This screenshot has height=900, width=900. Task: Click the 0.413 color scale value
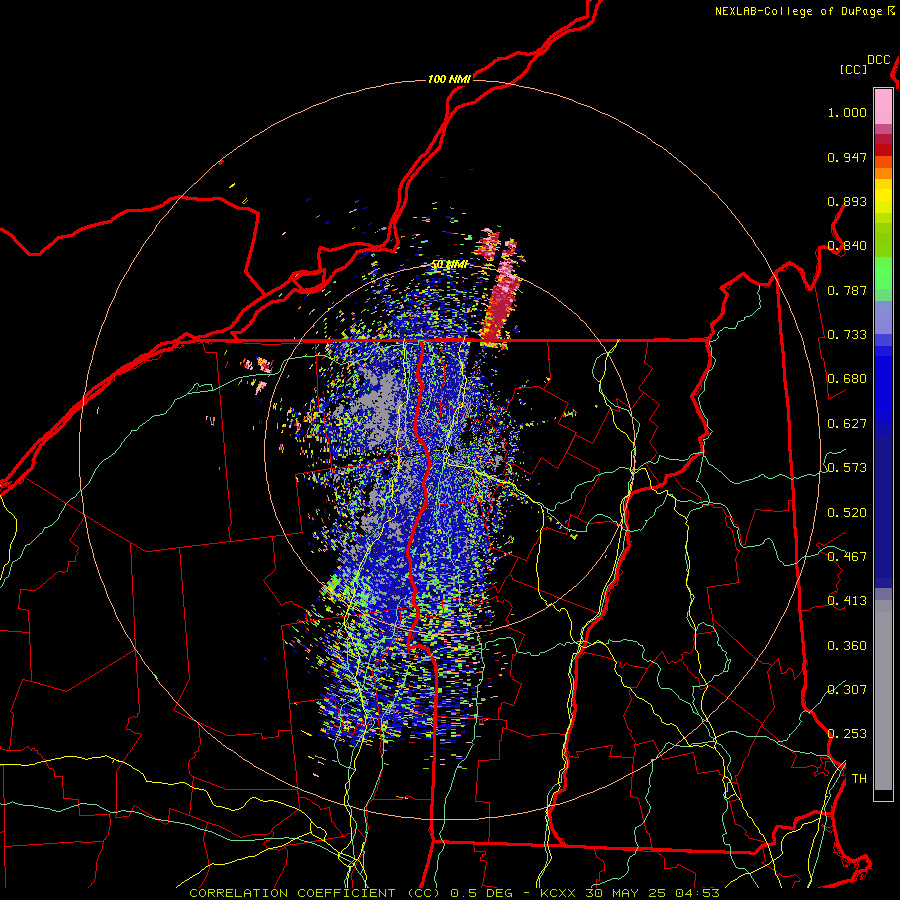pyautogui.click(x=847, y=601)
